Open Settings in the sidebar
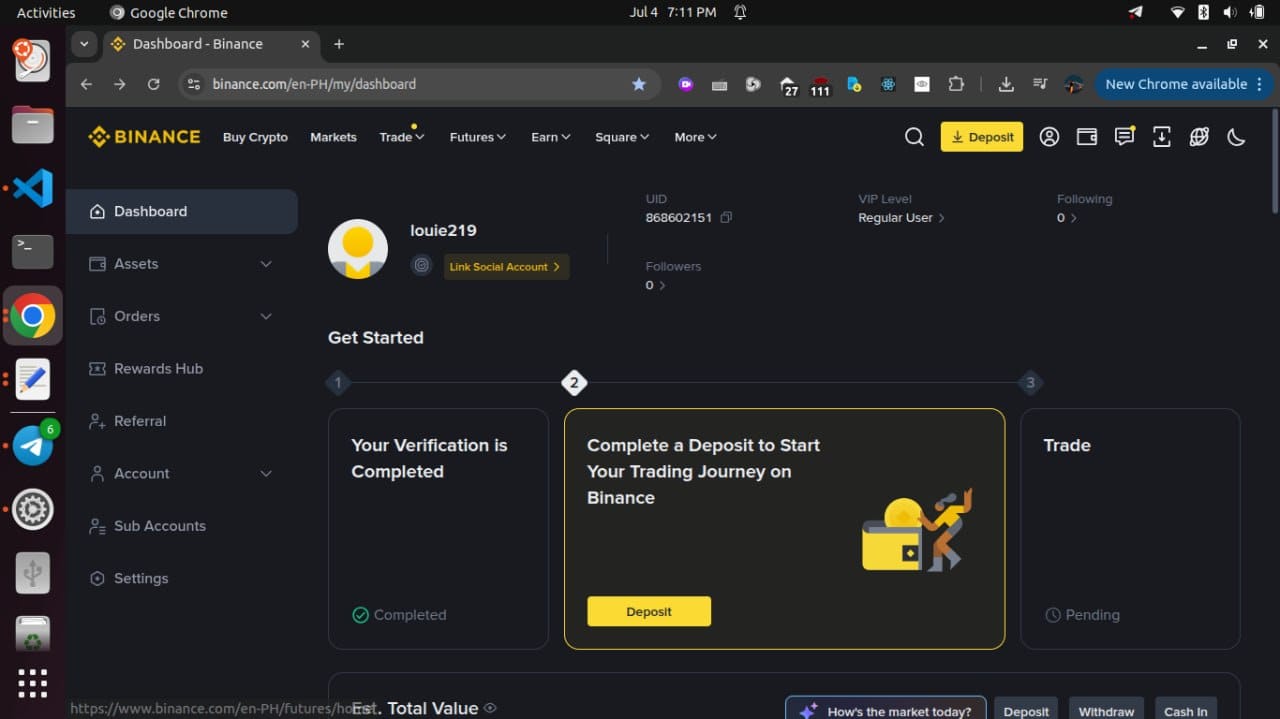This screenshot has width=1280, height=719. pos(181,578)
